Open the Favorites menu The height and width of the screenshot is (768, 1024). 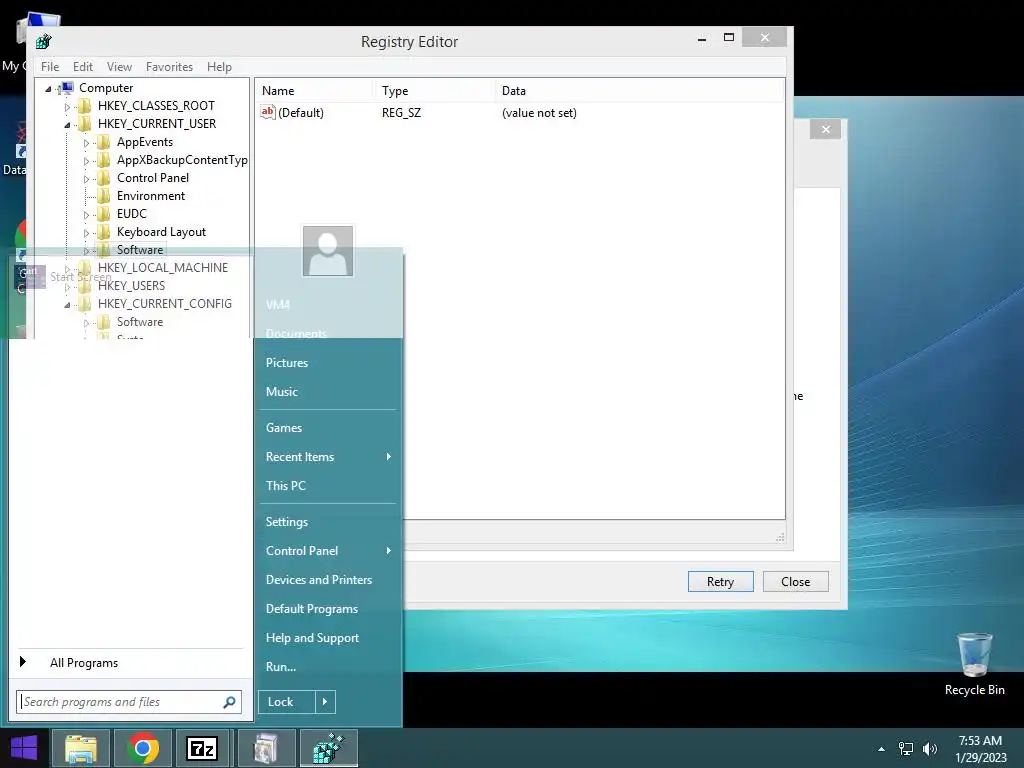[x=169, y=67]
